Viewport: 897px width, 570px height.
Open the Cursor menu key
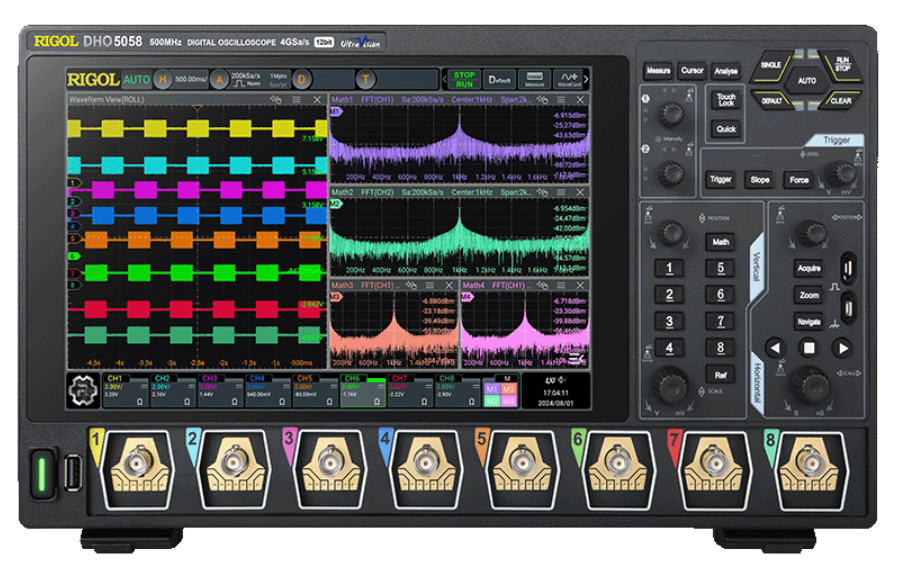pos(692,71)
